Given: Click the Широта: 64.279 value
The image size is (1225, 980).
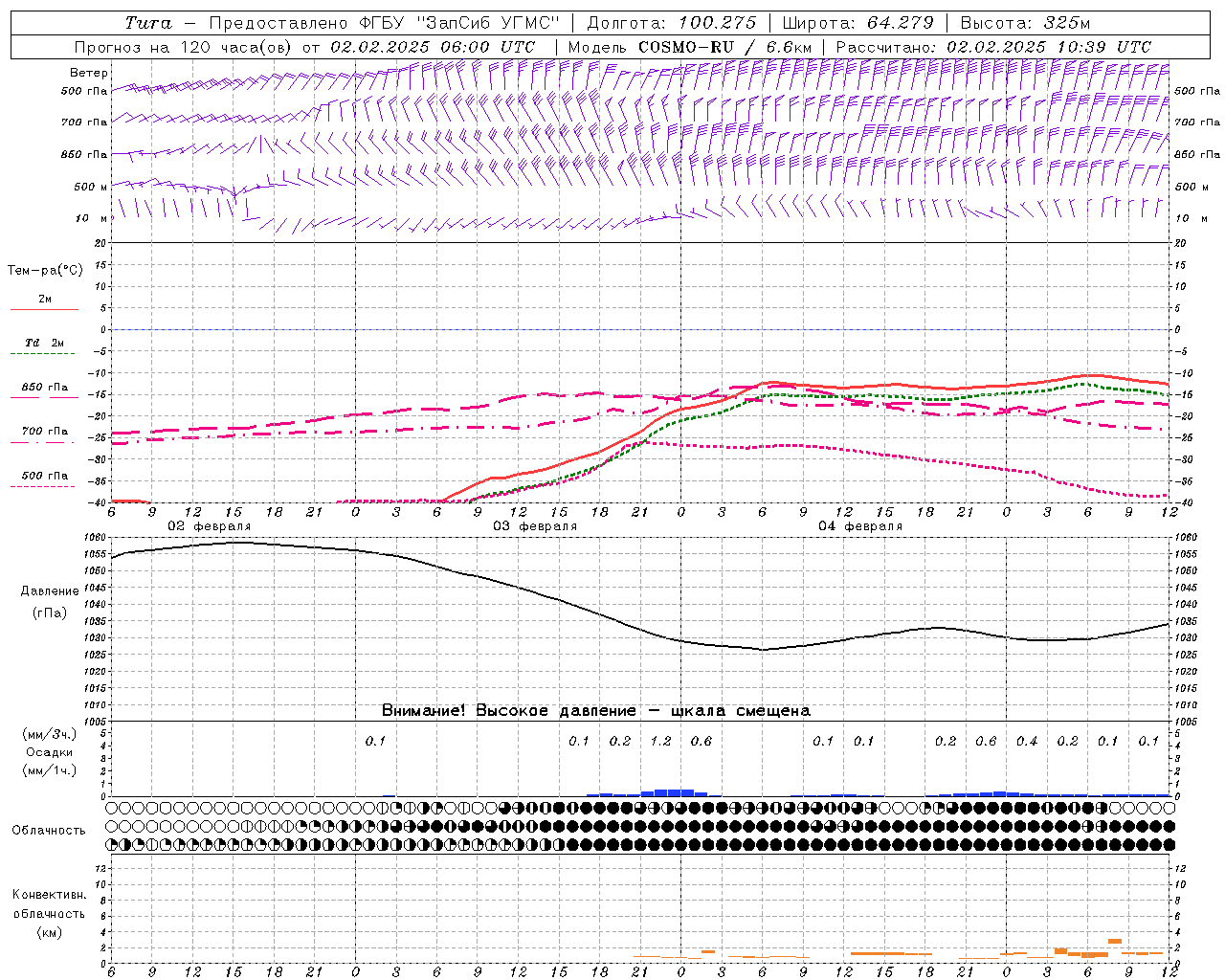Looking at the screenshot, I should [857, 23].
